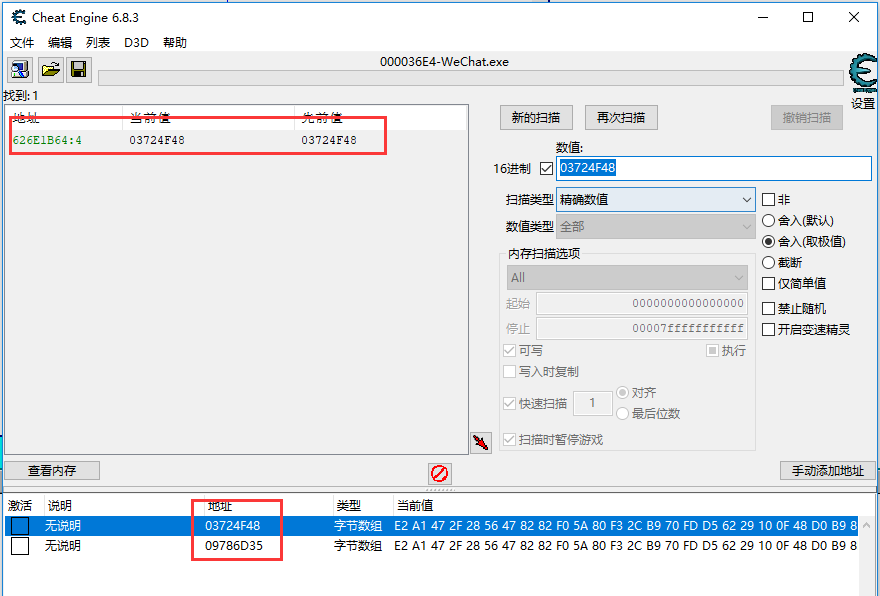Select the 舍入(取极值) radio button
Screen dimensions: 880x596
point(768,242)
